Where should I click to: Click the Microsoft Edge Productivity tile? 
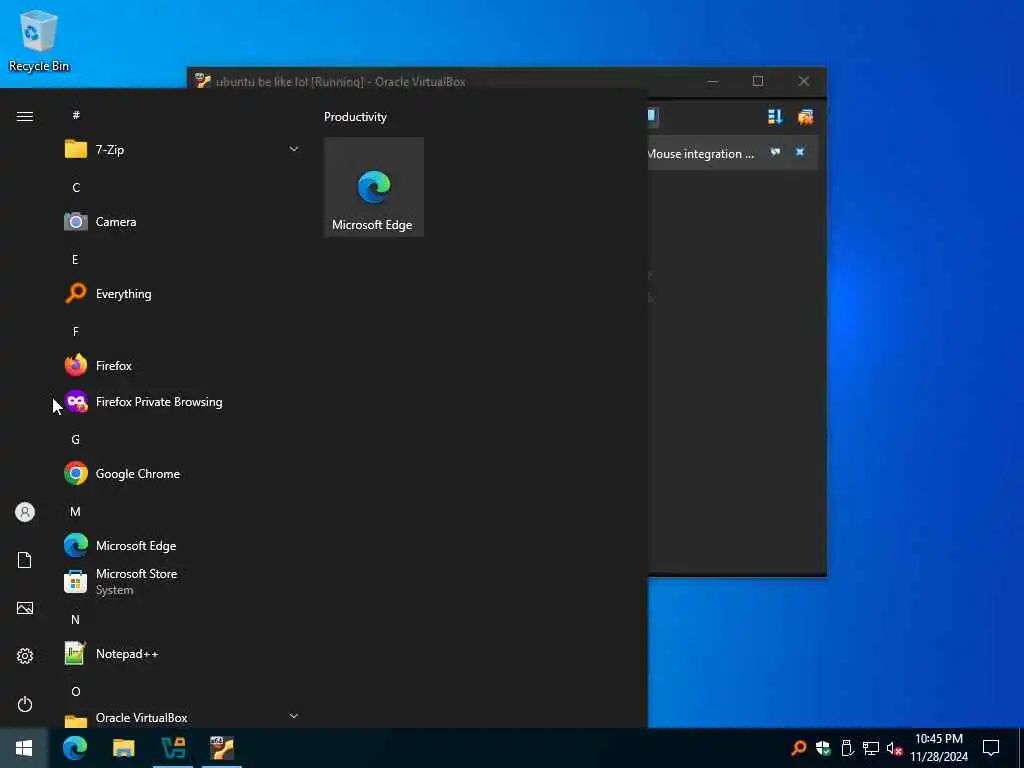(x=374, y=187)
